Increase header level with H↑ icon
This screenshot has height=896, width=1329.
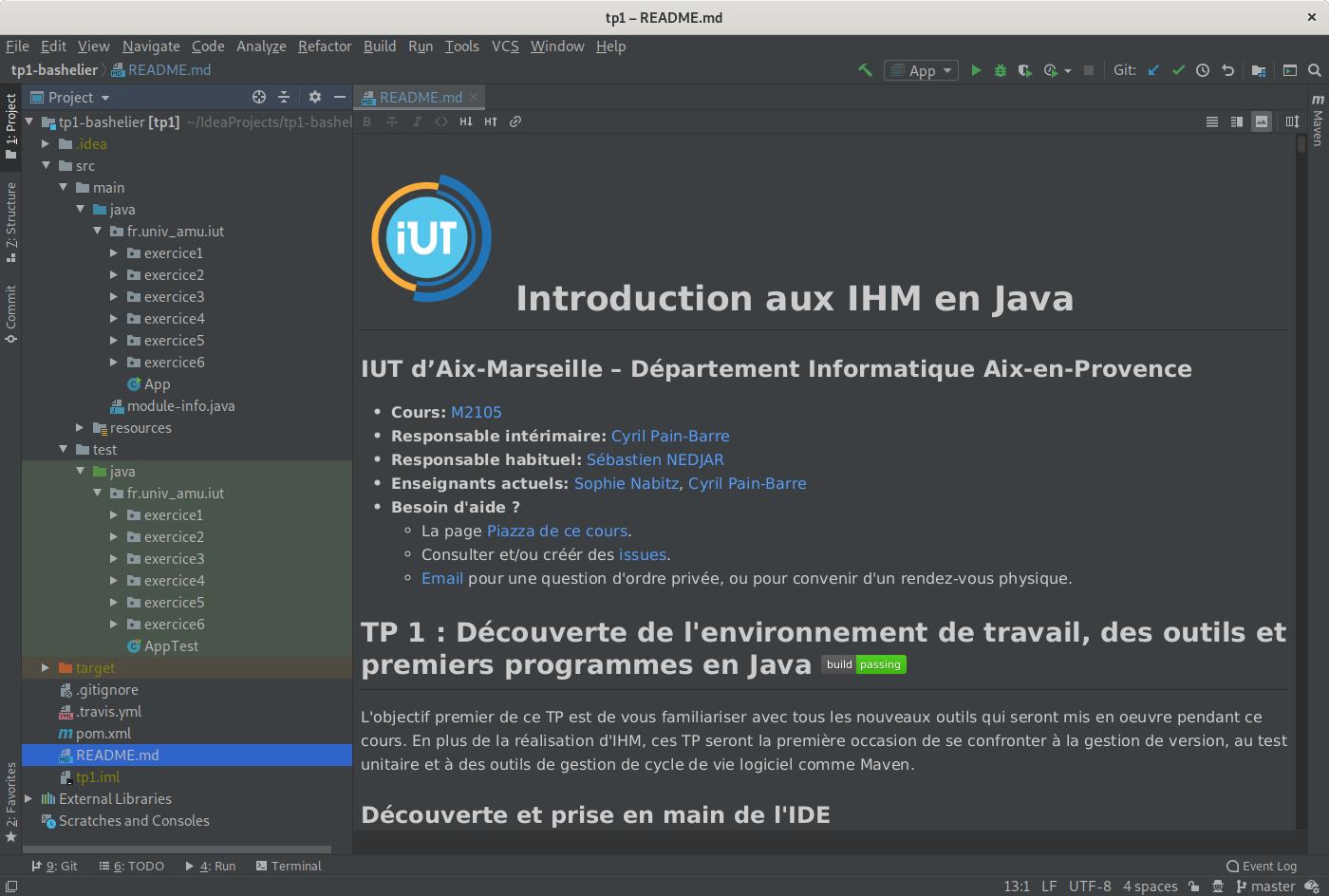[x=491, y=121]
